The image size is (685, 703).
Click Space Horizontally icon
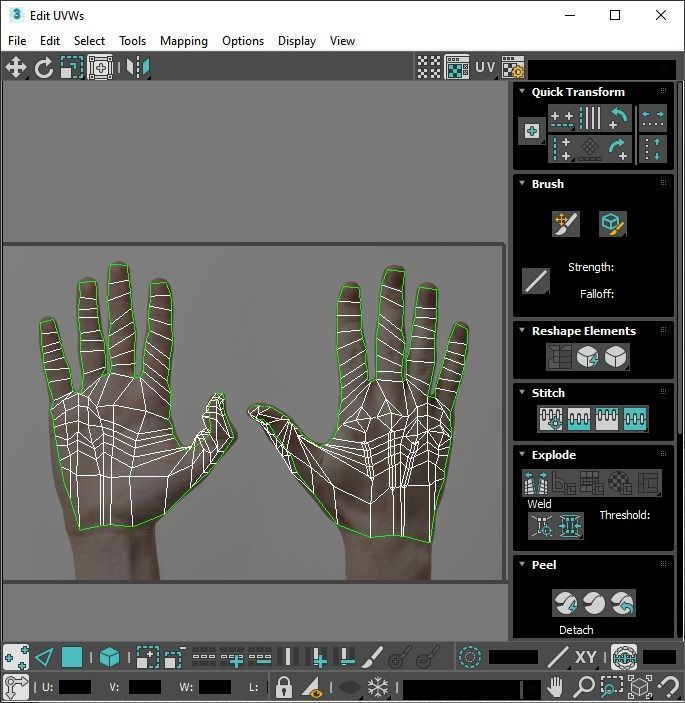tap(653, 118)
